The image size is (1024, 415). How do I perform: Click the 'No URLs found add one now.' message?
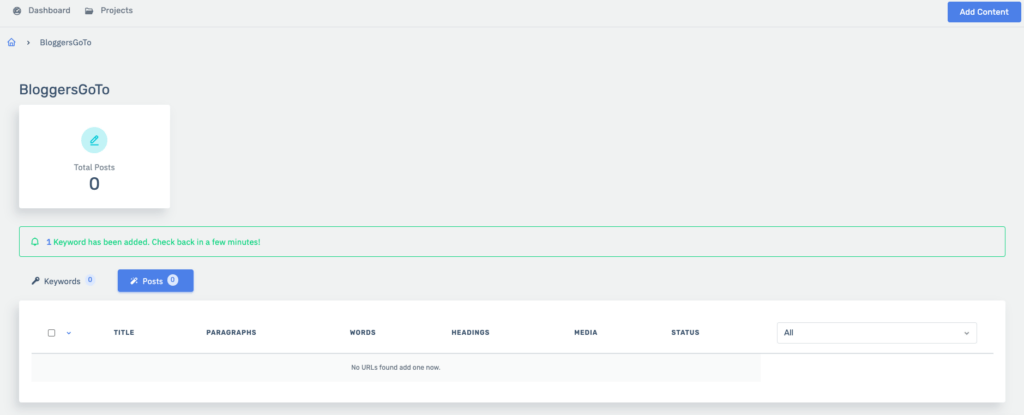coord(396,368)
